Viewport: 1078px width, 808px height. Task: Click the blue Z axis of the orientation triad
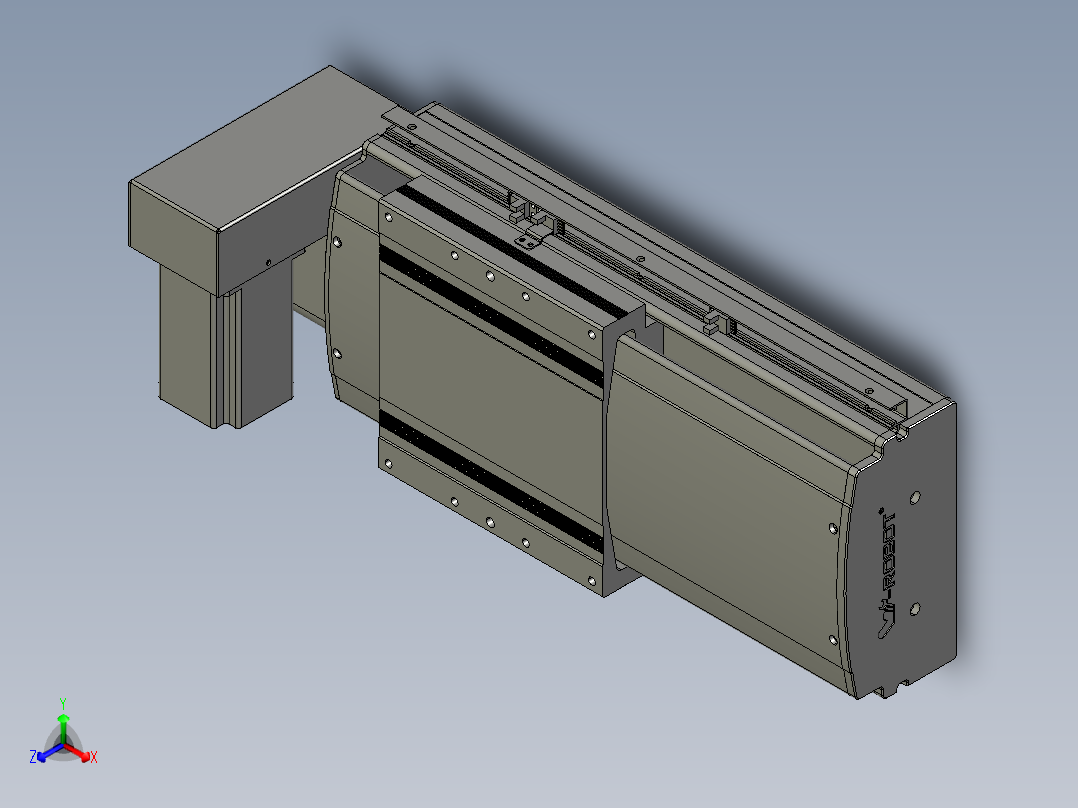pos(47,753)
